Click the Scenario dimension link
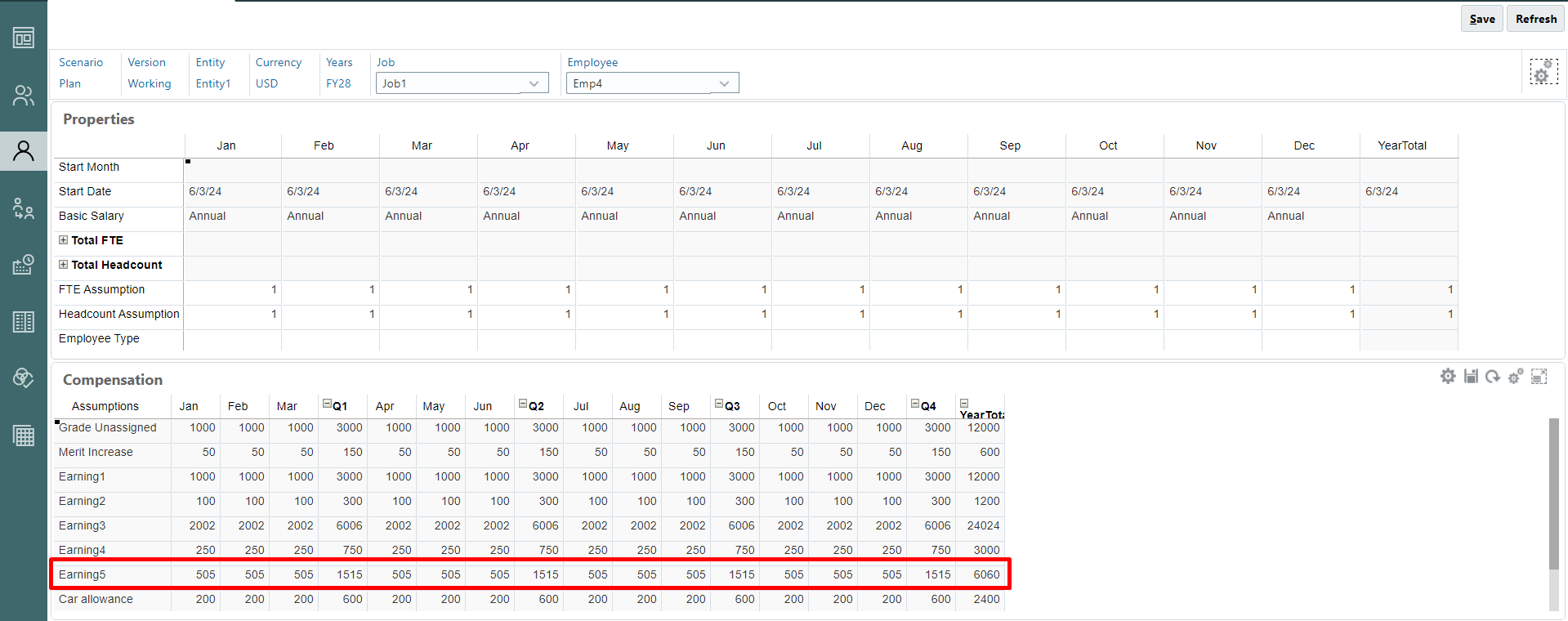This screenshot has height=621, width=1568. tap(81, 62)
